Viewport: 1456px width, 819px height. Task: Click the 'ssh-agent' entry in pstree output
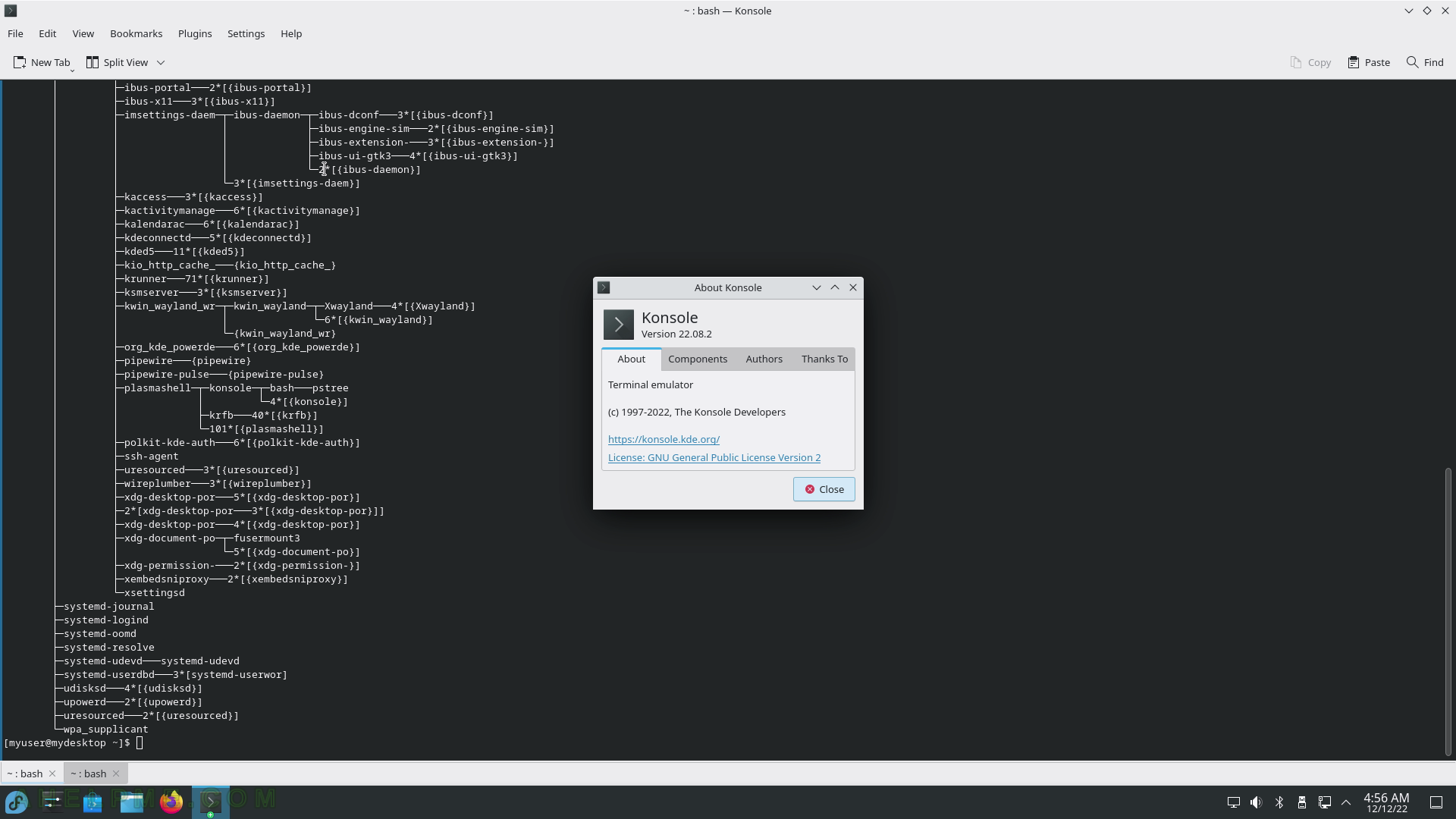(x=152, y=457)
